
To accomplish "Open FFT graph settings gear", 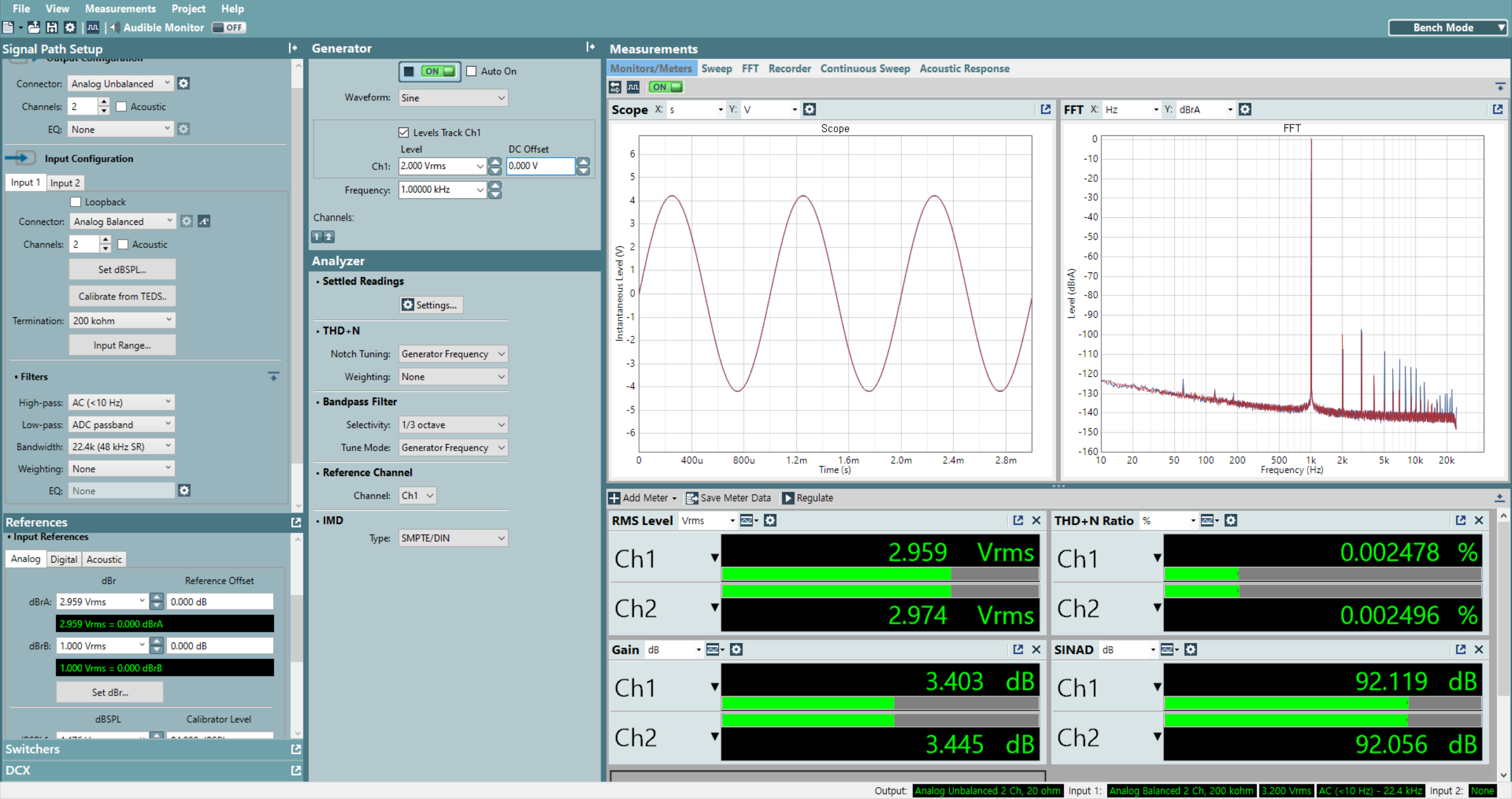I will pos(1245,109).
